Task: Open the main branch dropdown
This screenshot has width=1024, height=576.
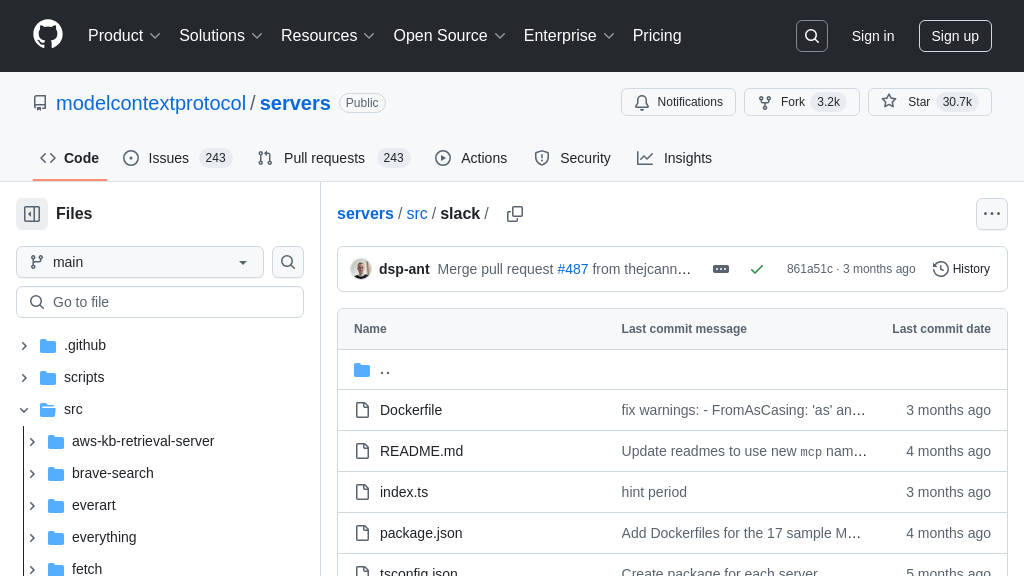Action: tap(140, 262)
